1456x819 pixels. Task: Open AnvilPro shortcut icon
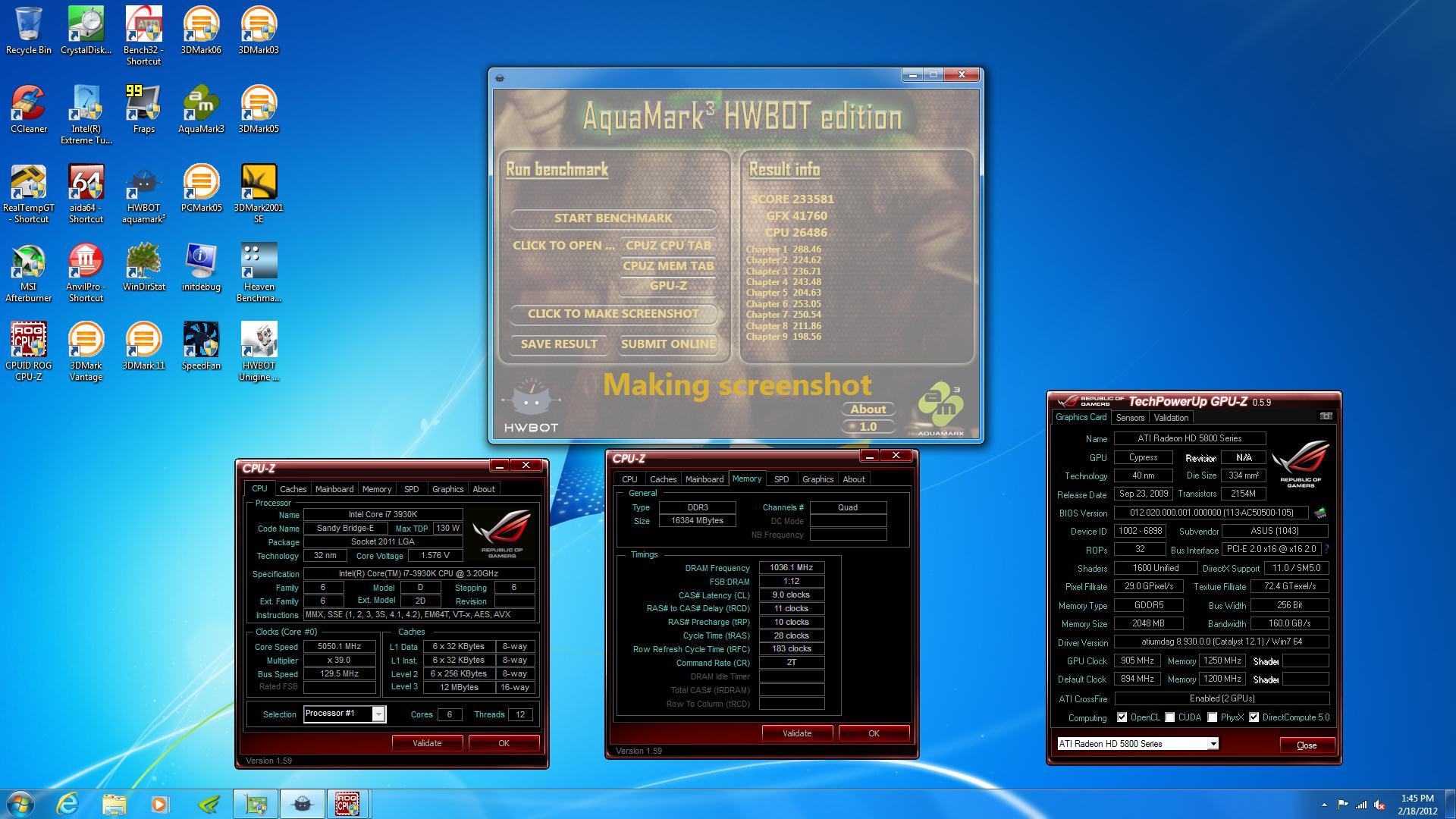[86, 272]
